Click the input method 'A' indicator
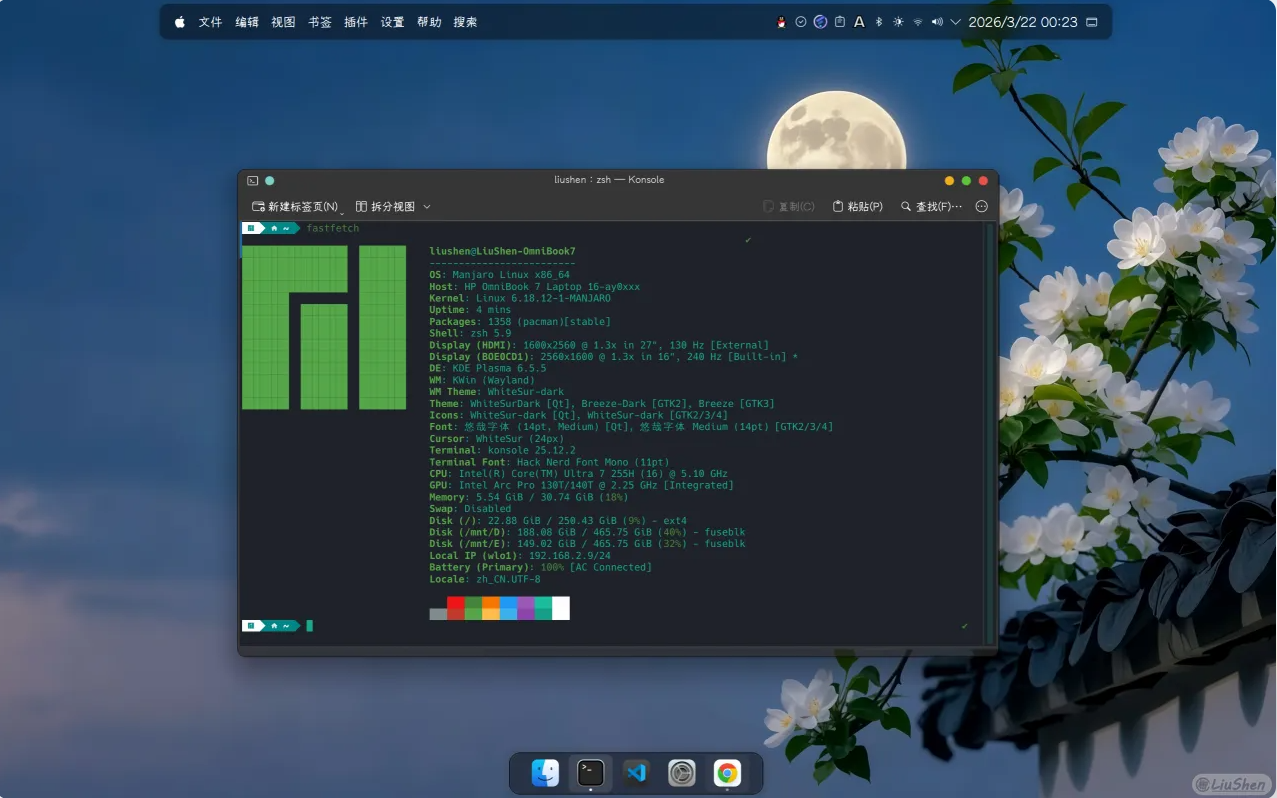The image size is (1277, 798). (x=859, y=22)
